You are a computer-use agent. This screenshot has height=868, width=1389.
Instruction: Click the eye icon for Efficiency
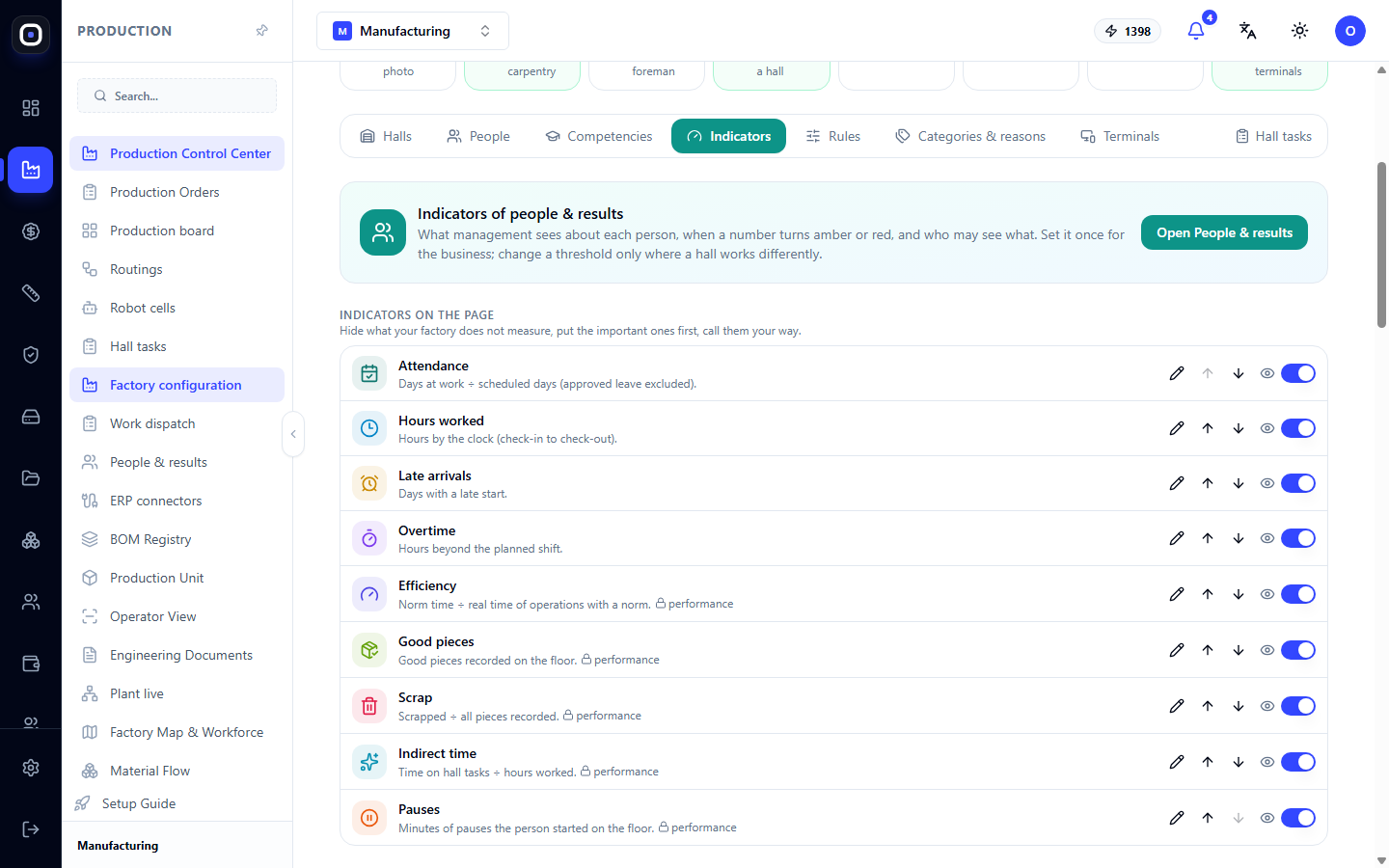[1267, 594]
